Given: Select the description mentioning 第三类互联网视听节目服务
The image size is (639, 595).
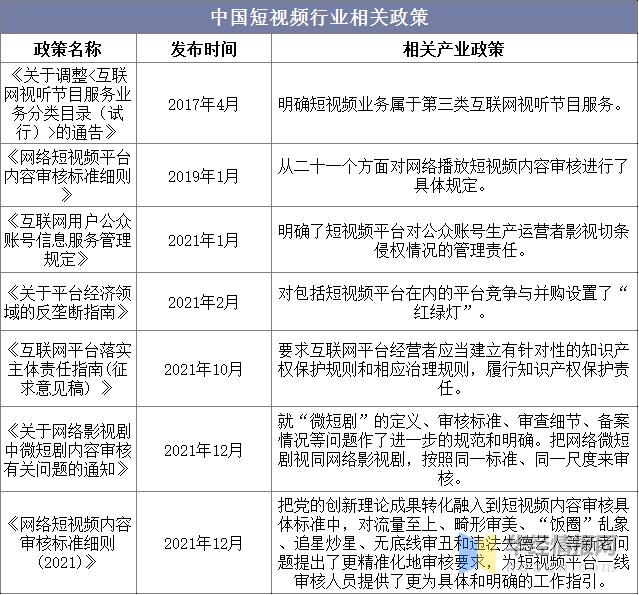Looking at the screenshot, I should 454,103.
